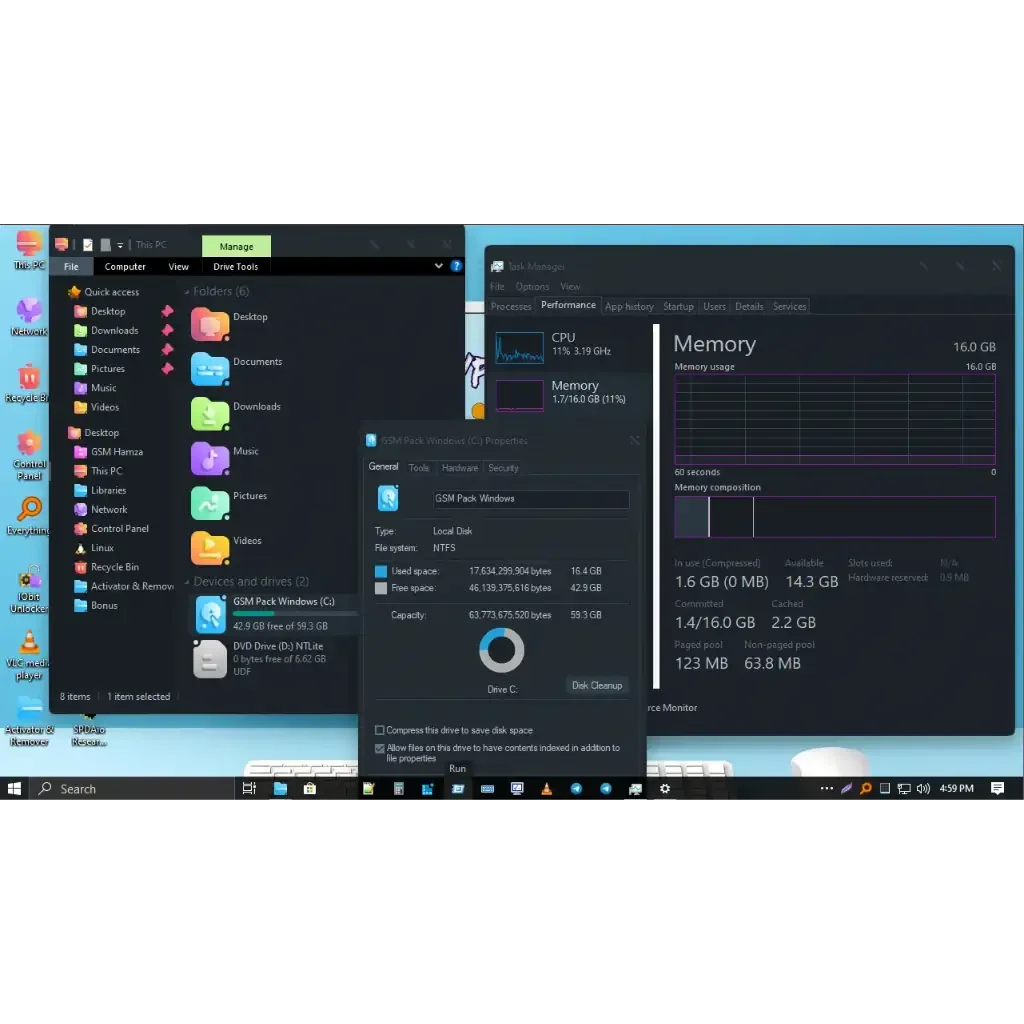Collapse the Devices and drives (2) group
The width and height of the screenshot is (1024, 1024).
(x=187, y=582)
